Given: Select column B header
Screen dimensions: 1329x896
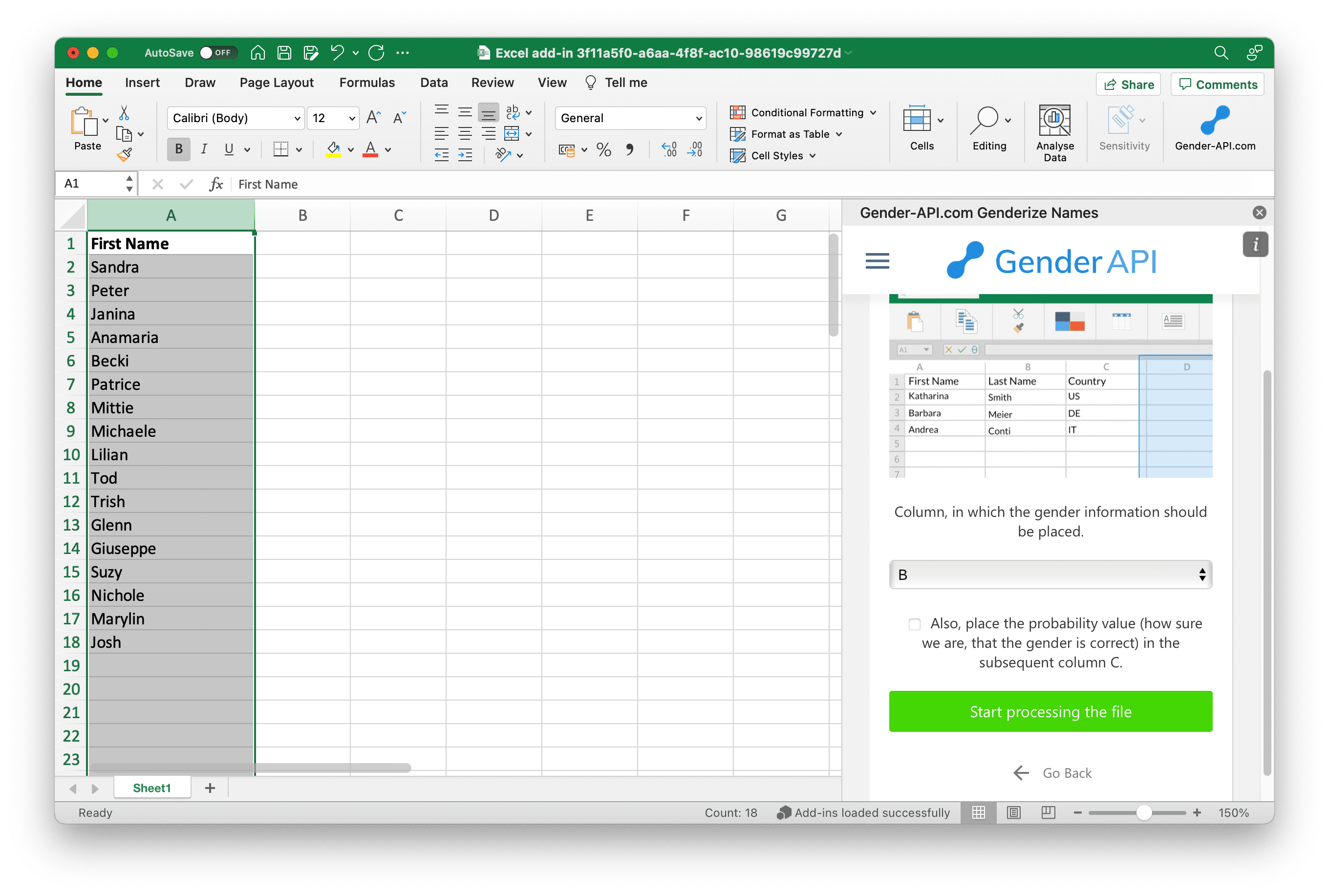Looking at the screenshot, I should pyautogui.click(x=302, y=215).
